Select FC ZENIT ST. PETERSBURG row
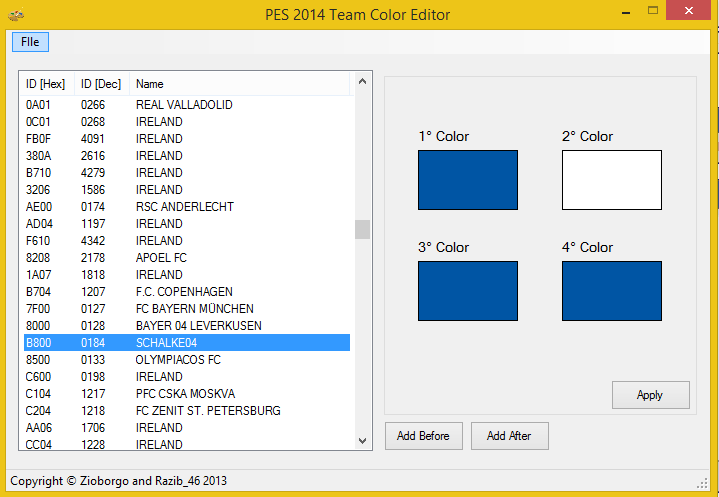Image resolution: width=719 pixels, height=497 pixels. pos(208,411)
